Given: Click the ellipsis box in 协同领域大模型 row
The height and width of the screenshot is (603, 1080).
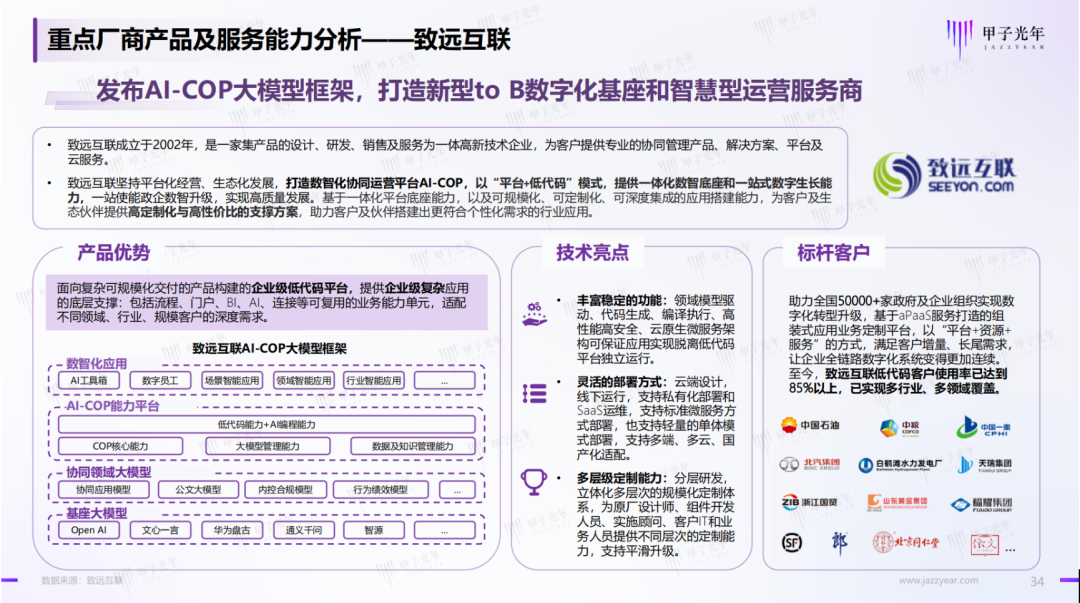Looking at the screenshot, I should (x=457, y=490).
